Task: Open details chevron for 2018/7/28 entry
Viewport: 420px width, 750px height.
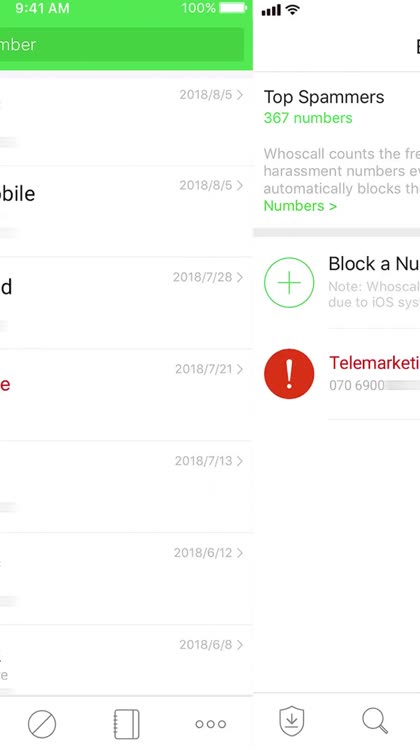Action: [x=240, y=277]
